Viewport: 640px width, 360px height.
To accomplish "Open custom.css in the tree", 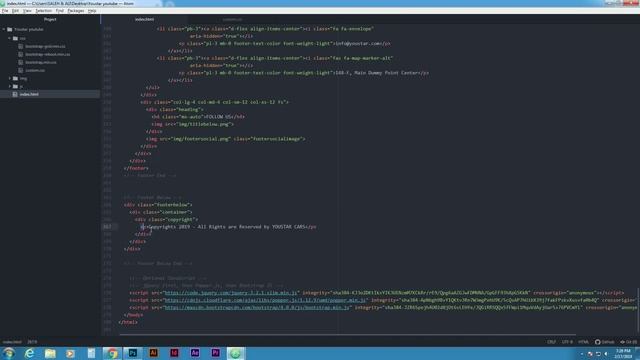I will 35,70.
